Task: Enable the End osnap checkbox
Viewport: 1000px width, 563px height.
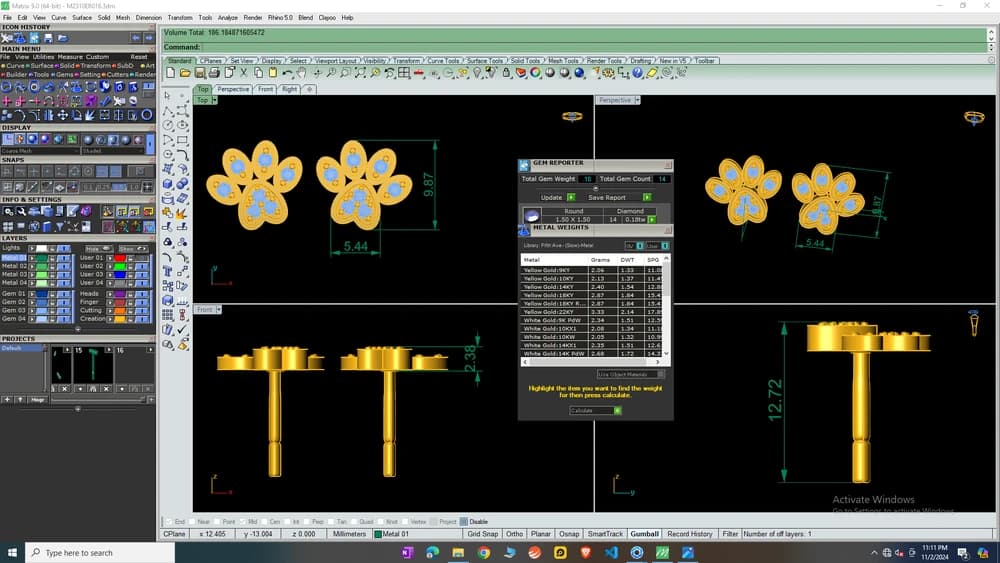Action: (170, 522)
